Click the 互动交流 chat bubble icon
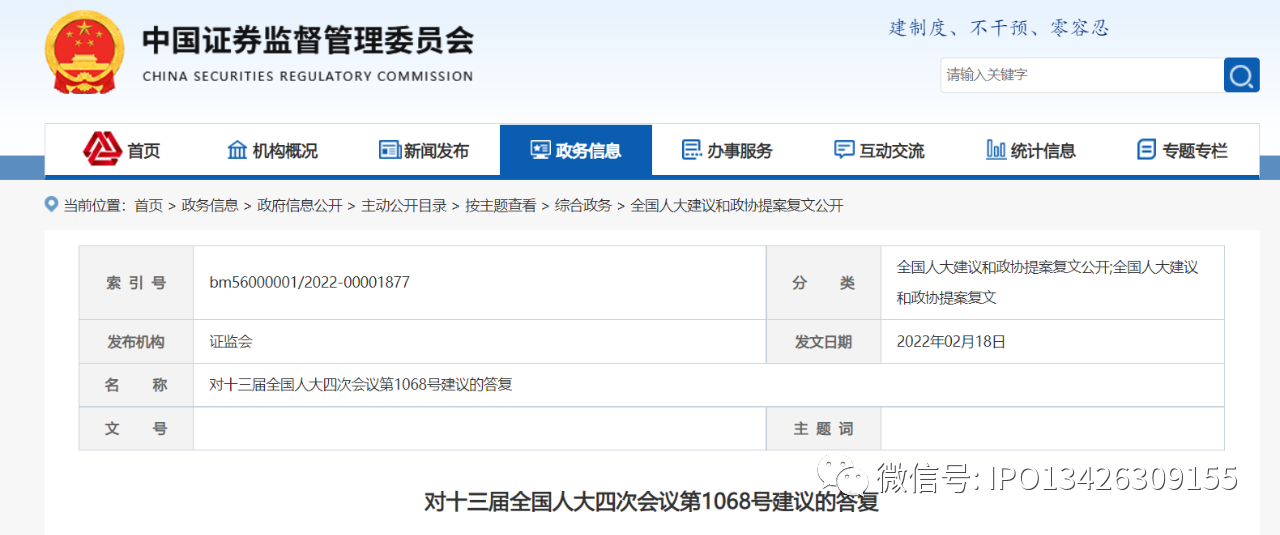The image size is (1280, 535). coord(844,150)
